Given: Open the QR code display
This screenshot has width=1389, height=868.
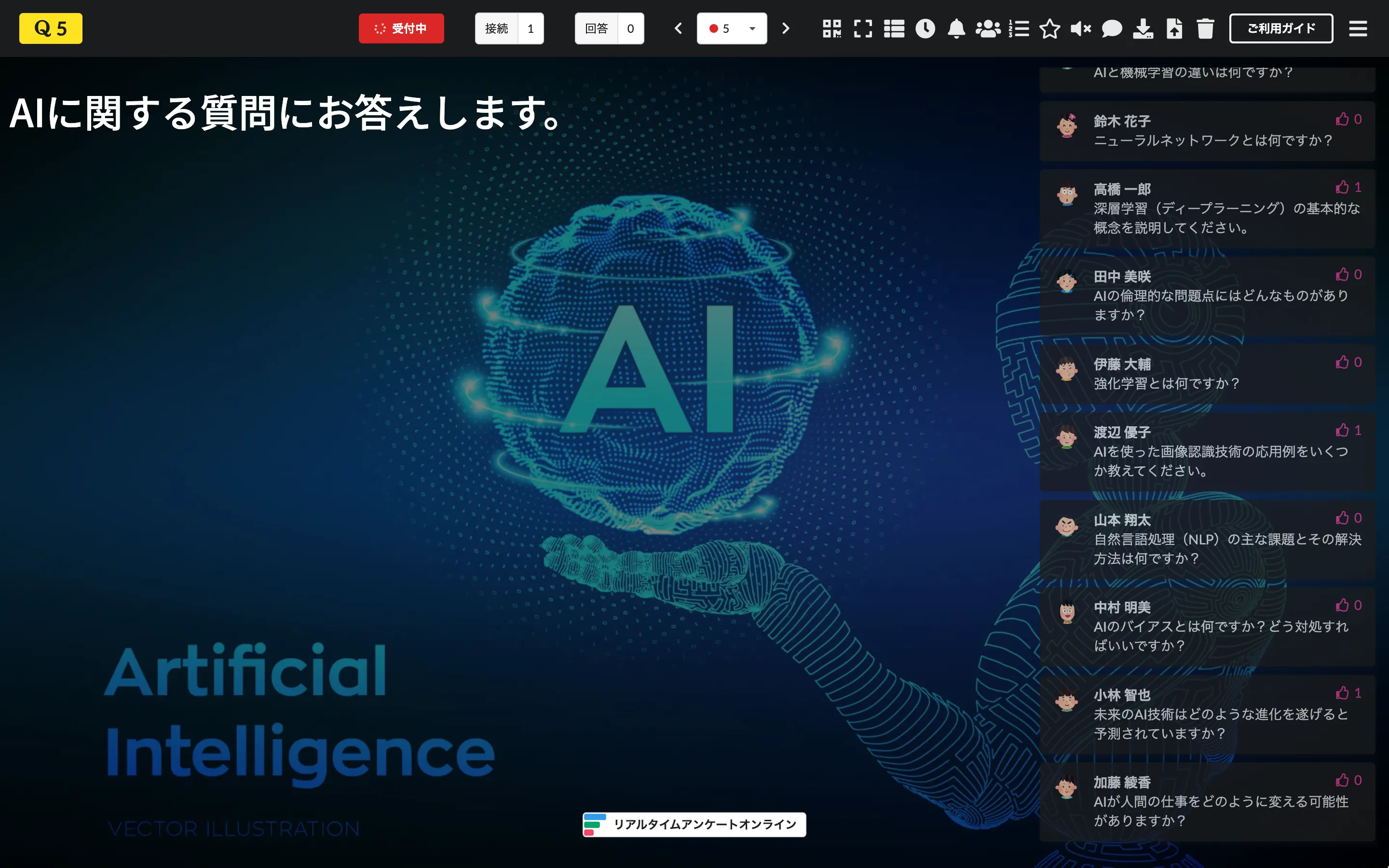Looking at the screenshot, I should (x=832, y=28).
